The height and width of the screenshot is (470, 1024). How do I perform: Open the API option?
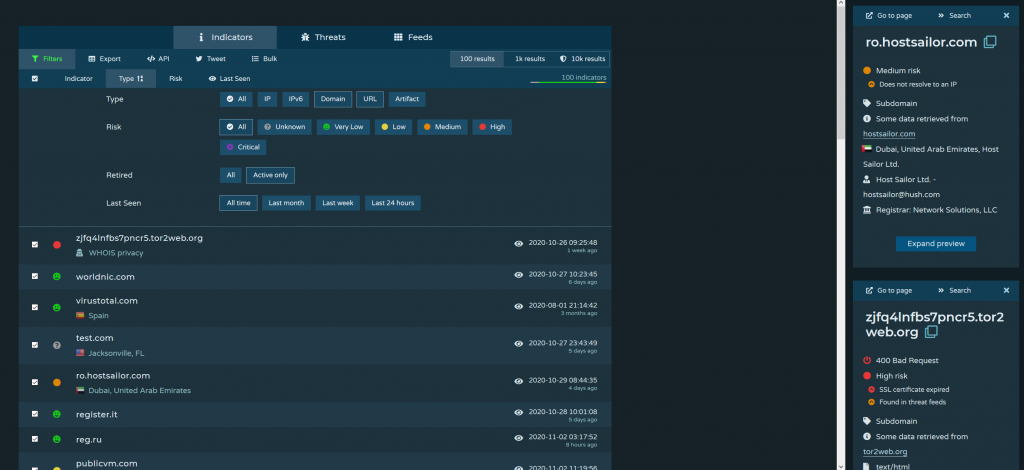[158, 59]
